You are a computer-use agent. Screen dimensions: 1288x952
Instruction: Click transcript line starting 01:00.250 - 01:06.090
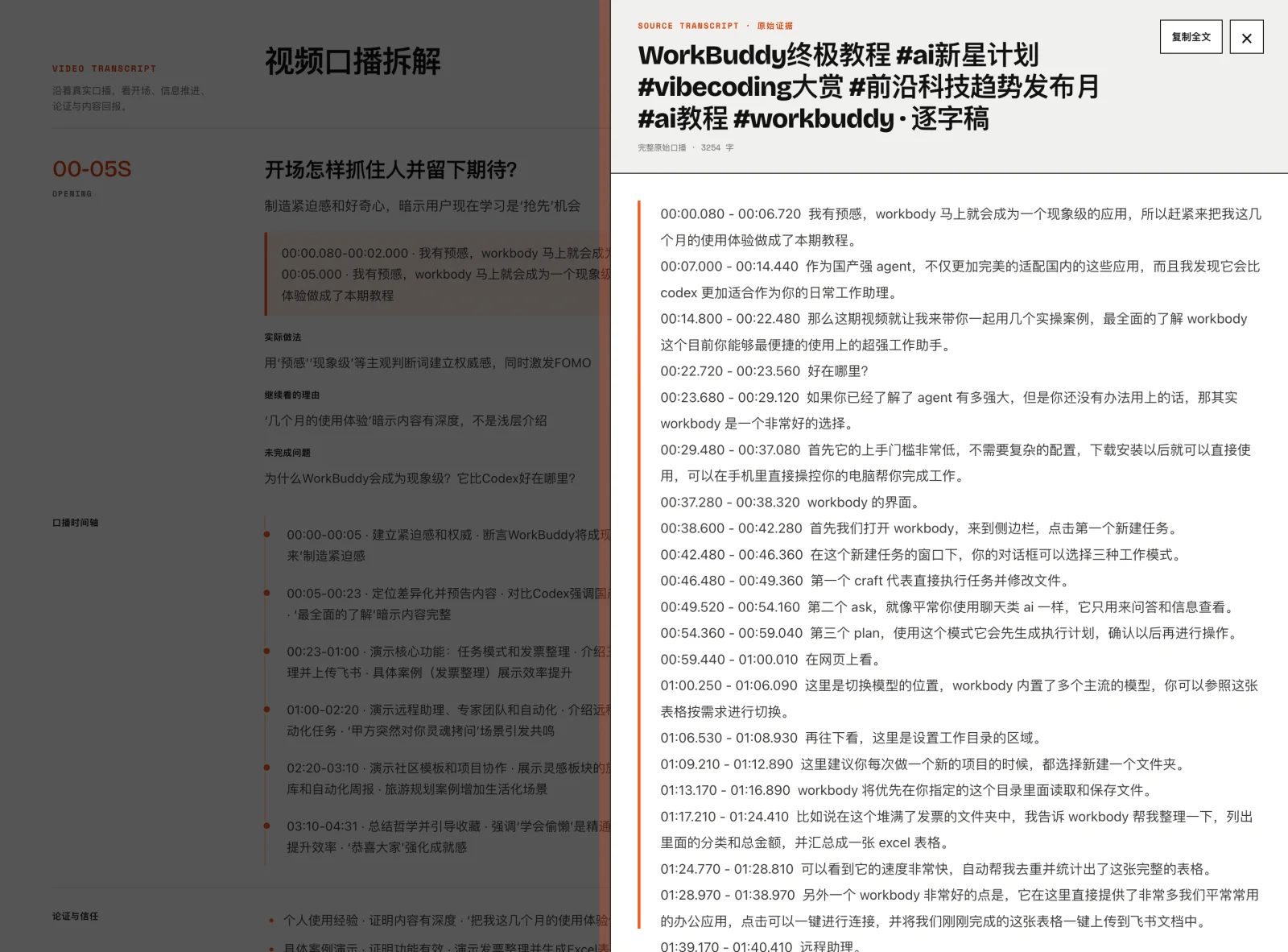[x=961, y=698]
